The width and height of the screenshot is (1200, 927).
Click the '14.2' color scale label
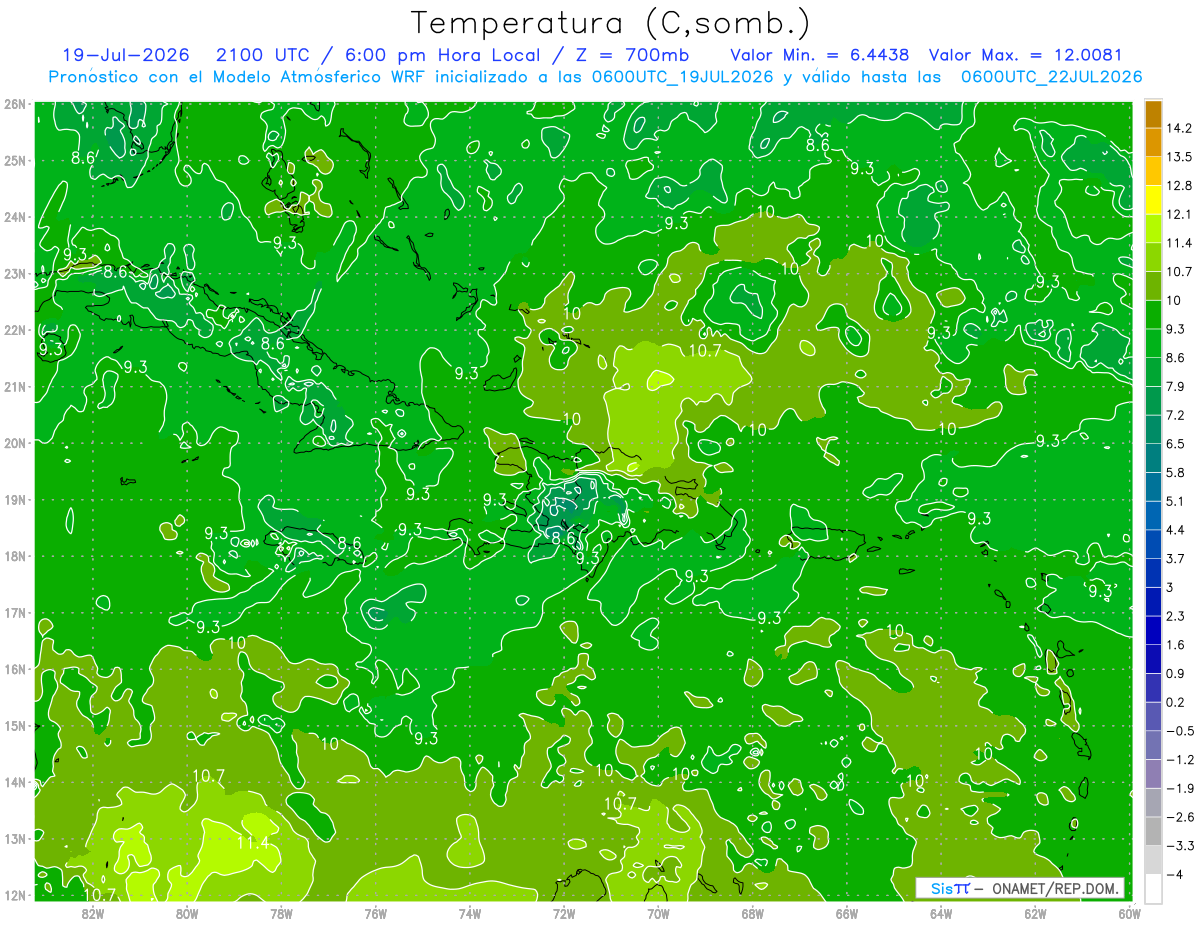pyautogui.click(x=1179, y=128)
